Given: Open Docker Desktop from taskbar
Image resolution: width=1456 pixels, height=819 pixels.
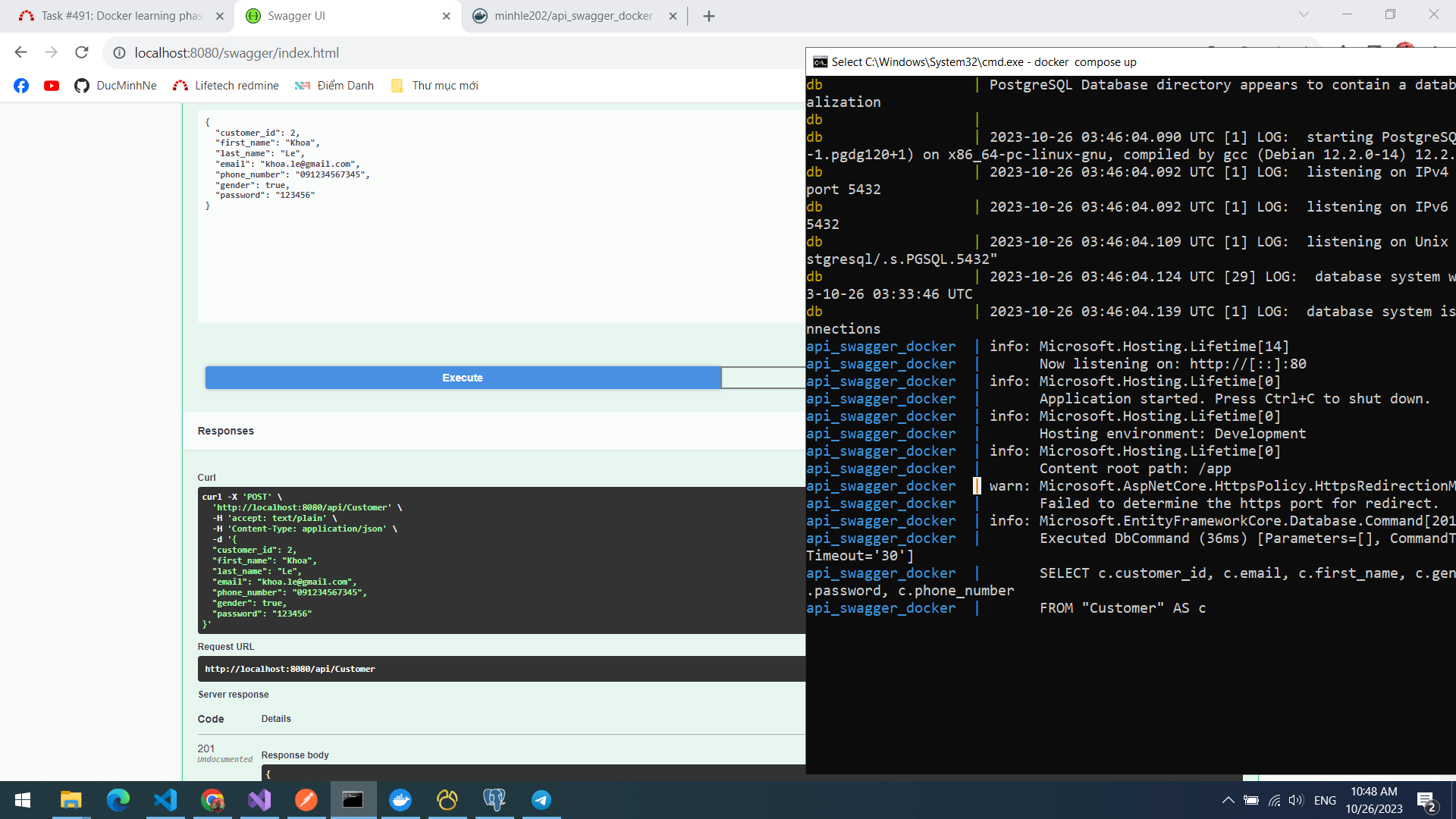Looking at the screenshot, I should click(400, 800).
